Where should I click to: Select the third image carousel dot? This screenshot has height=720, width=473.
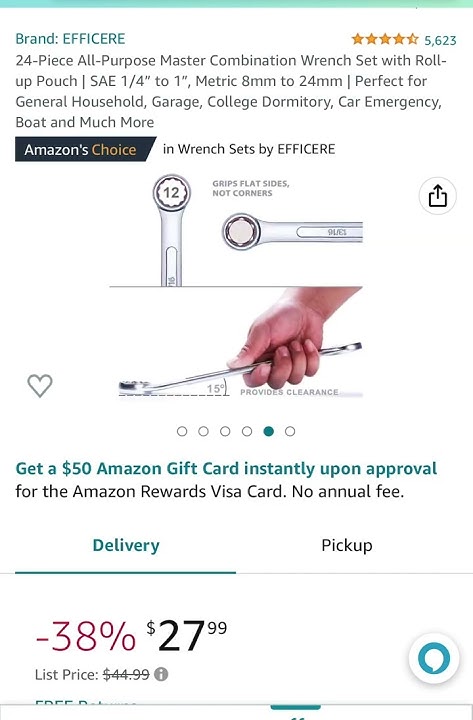tap(225, 431)
